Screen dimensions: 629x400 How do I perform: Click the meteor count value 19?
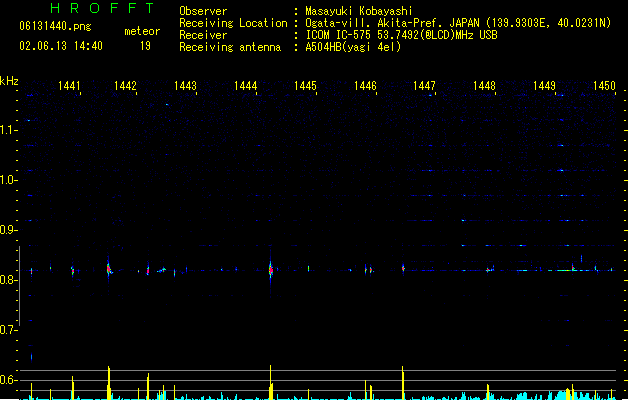click(145, 46)
